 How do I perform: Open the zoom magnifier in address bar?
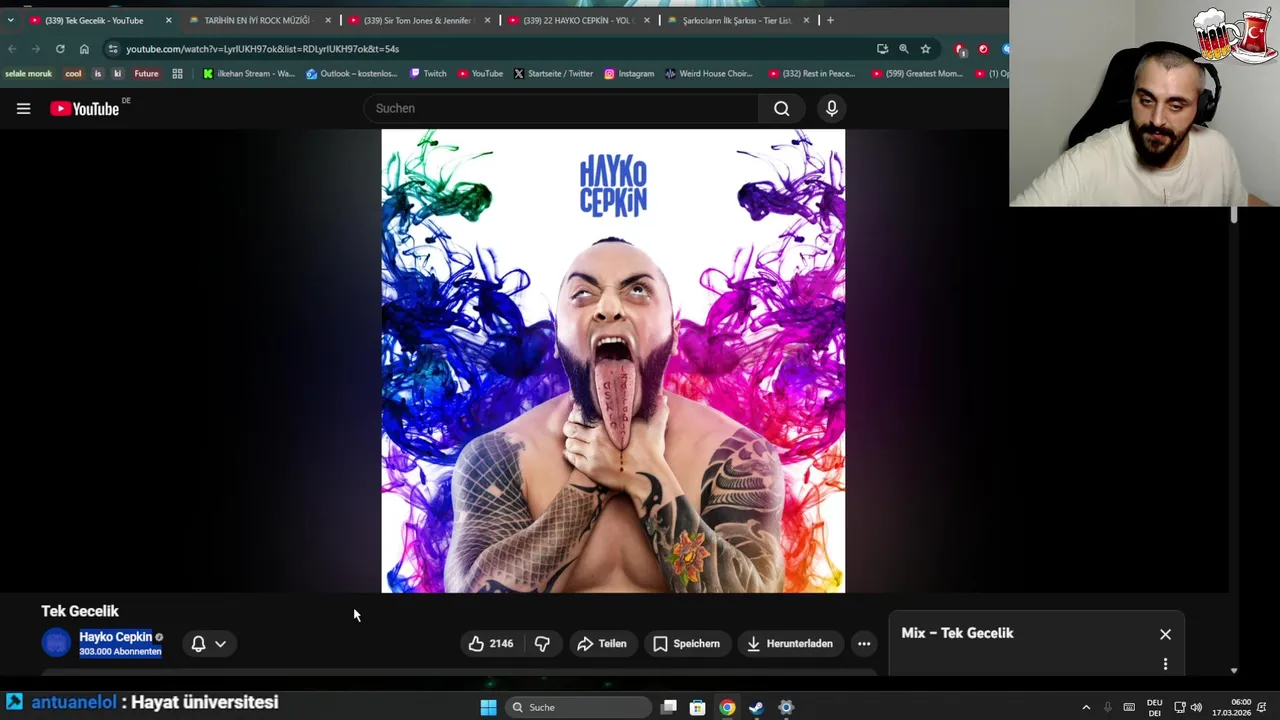click(904, 49)
